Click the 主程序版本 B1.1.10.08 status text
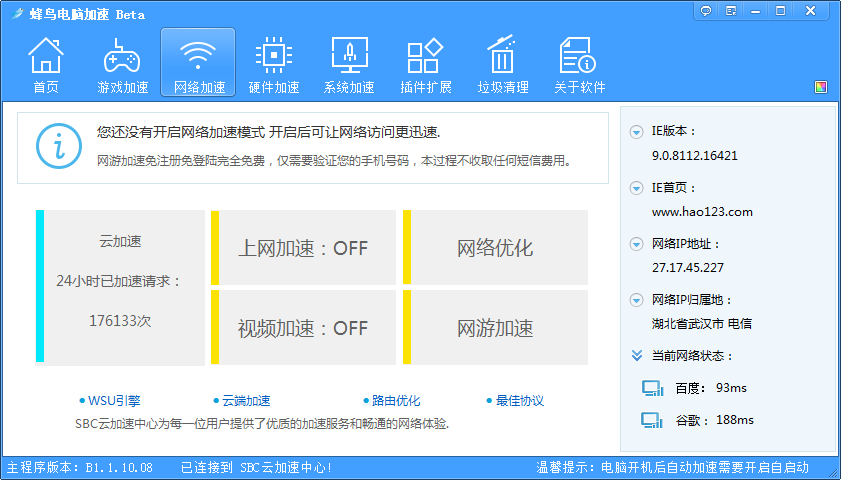This screenshot has width=841, height=480. pos(79,468)
